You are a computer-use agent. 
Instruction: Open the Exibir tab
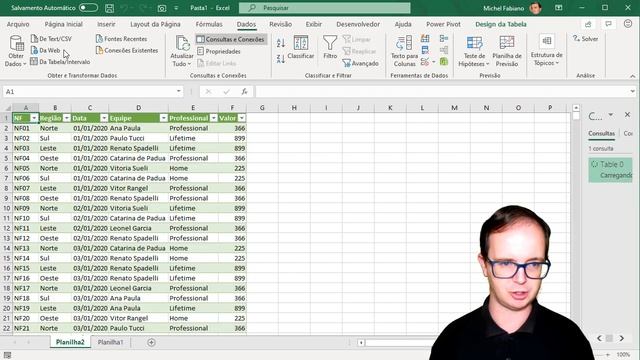(x=313, y=24)
